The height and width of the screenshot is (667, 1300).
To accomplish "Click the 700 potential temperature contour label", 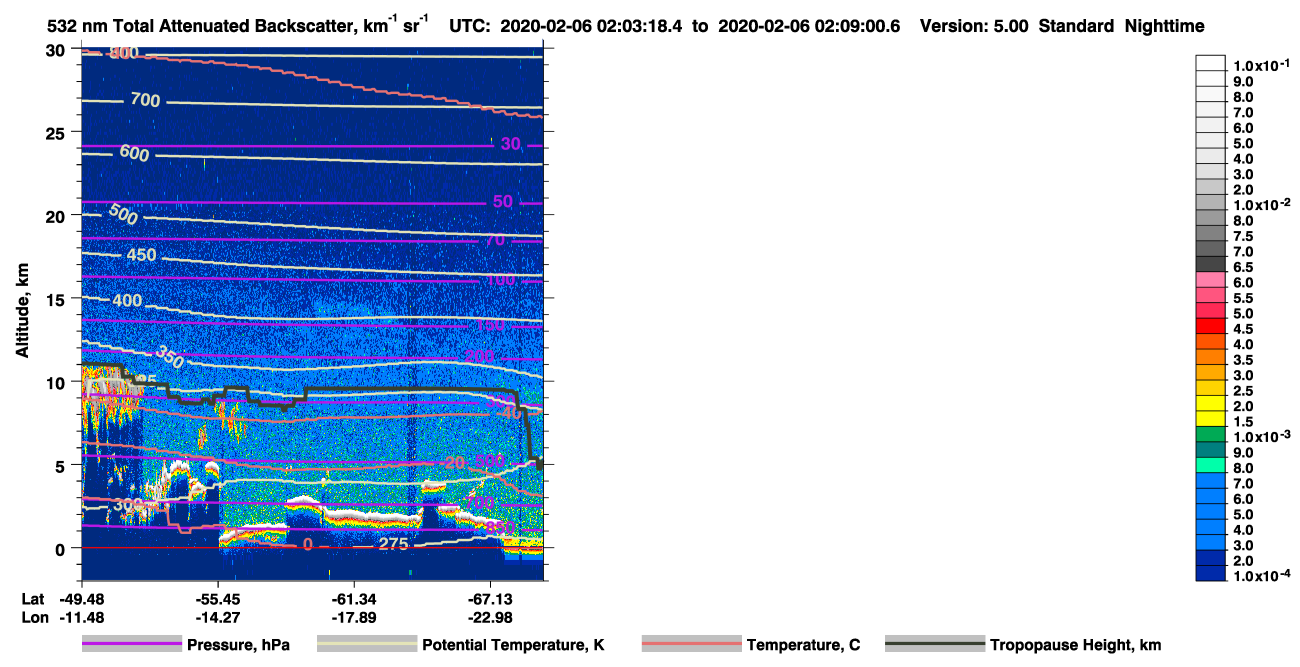I will (x=145, y=100).
